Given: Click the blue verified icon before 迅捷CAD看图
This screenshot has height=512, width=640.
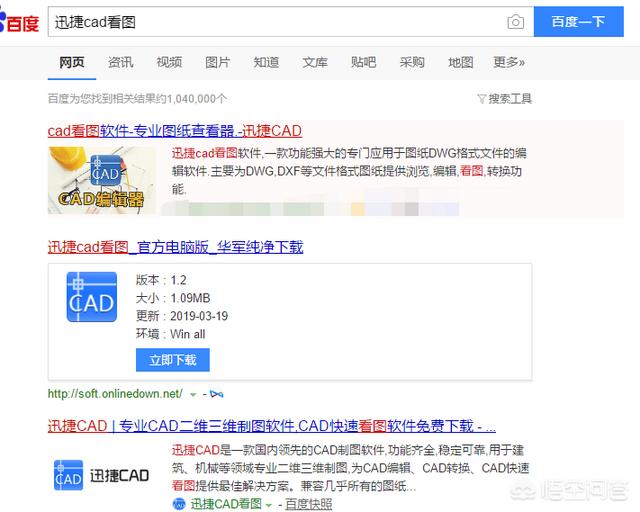Looking at the screenshot, I should tap(179, 503).
